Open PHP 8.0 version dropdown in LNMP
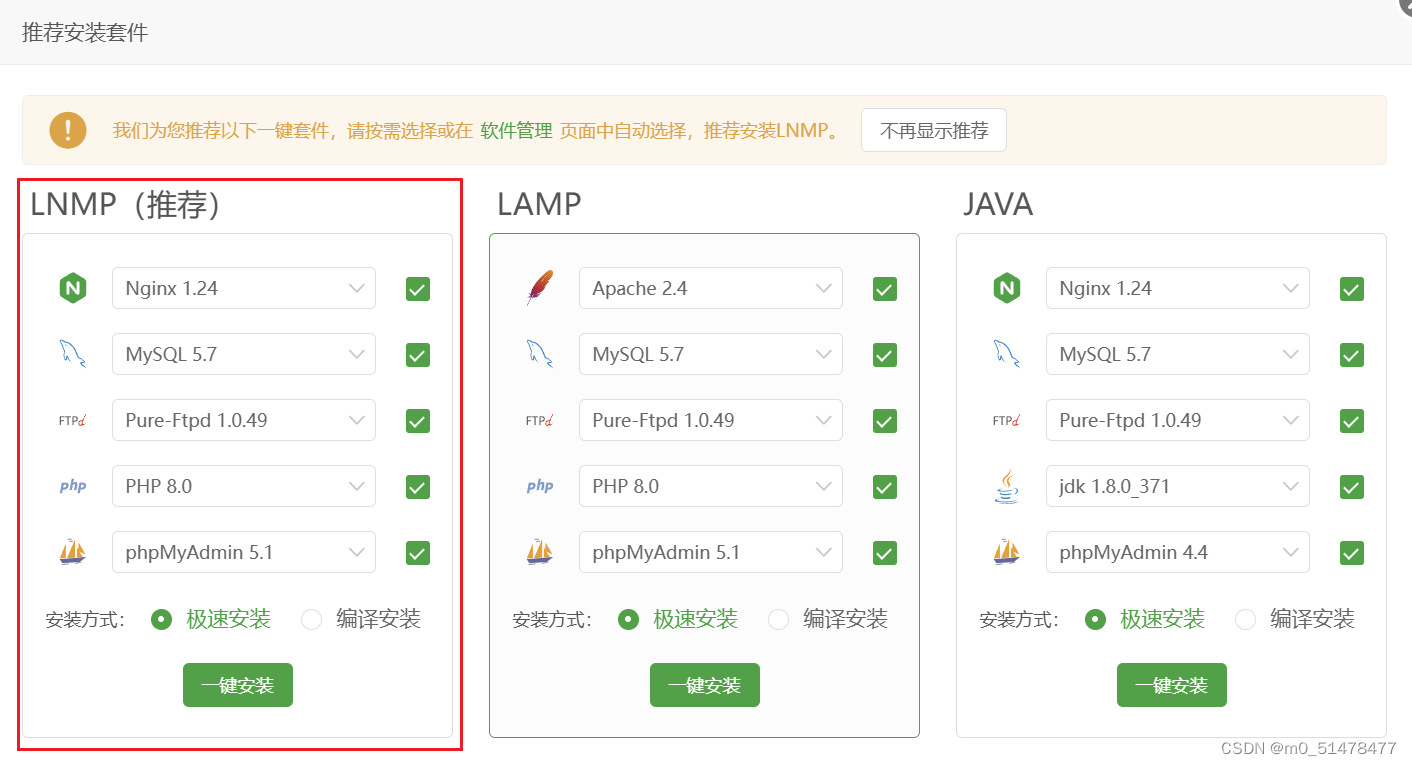Screen dimensions: 1412x766 244,486
